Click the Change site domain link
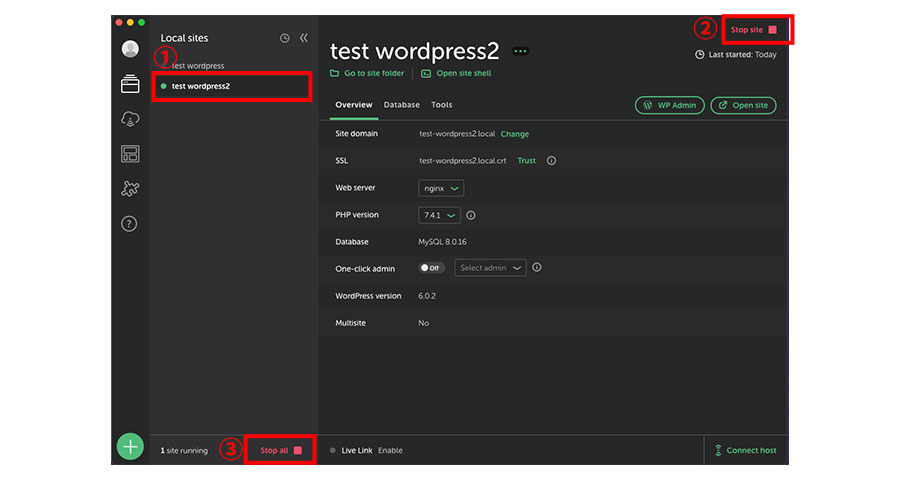Screen dimensions: 900x480 515,134
